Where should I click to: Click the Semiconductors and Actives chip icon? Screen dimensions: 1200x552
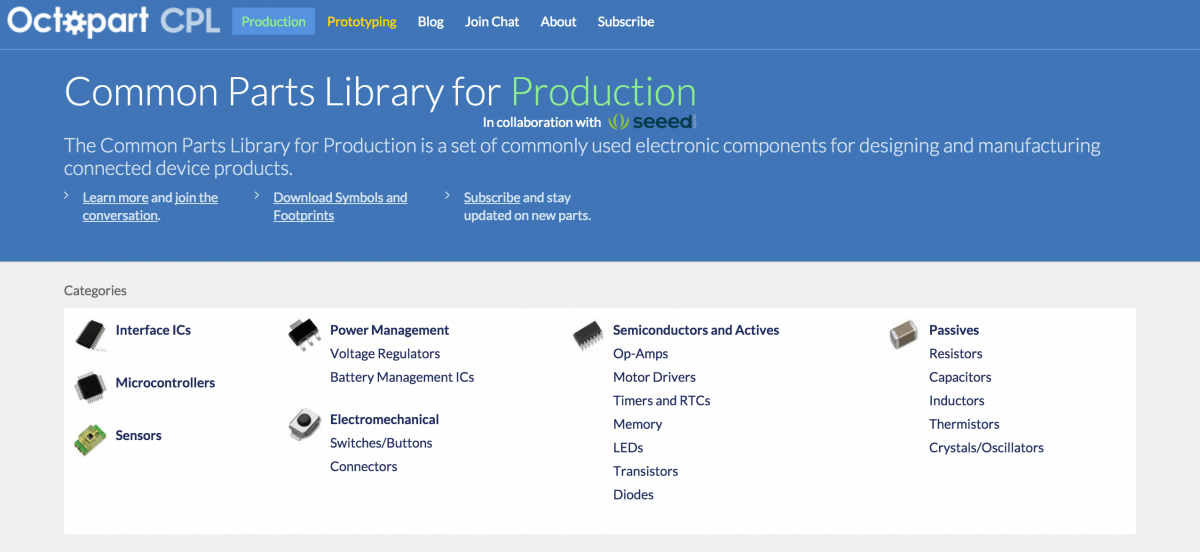tap(588, 335)
